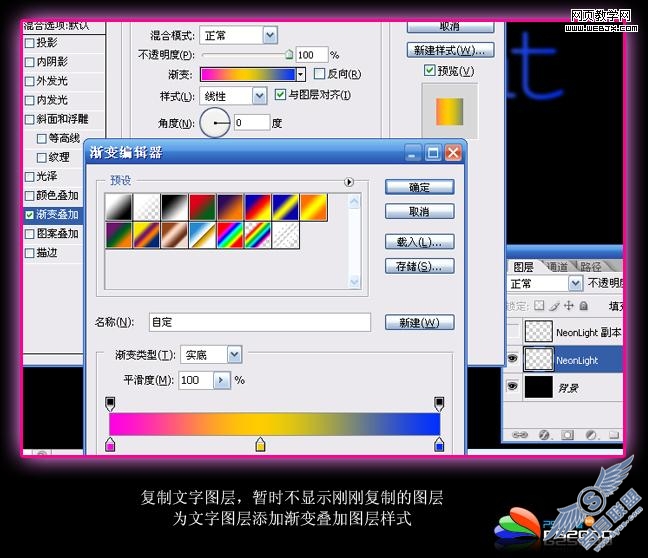Enable the 内阴影 inner shadow checkbox

click(30, 62)
